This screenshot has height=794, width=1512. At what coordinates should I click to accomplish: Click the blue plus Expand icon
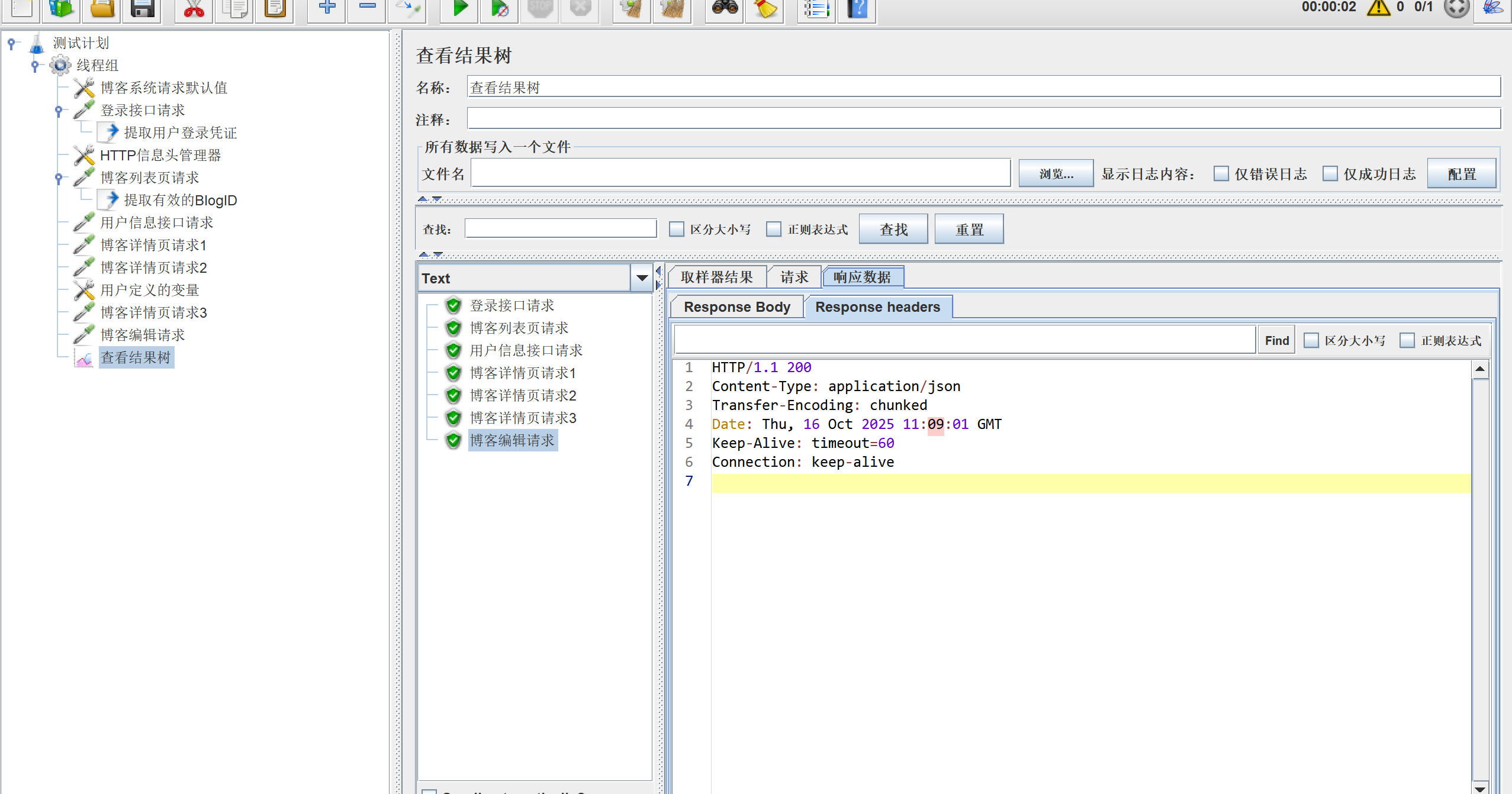327,8
